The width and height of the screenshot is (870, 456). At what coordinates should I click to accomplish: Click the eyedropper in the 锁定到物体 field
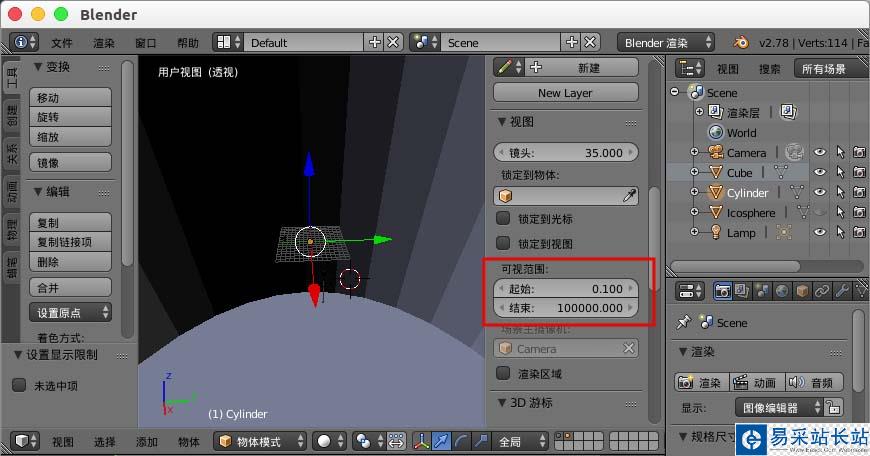629,196
